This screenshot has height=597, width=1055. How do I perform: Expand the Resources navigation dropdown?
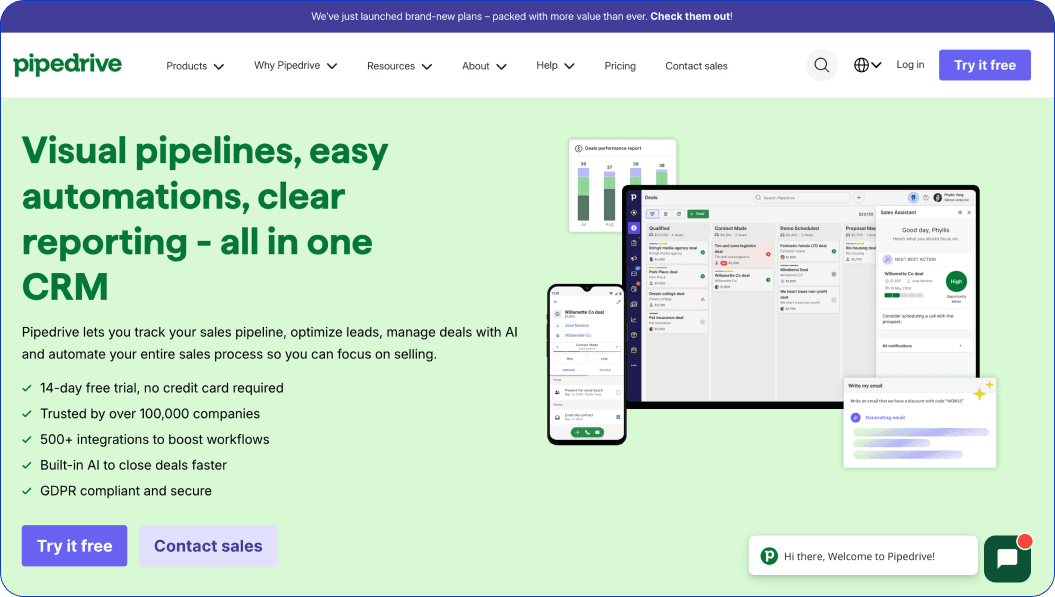[399, 66]
